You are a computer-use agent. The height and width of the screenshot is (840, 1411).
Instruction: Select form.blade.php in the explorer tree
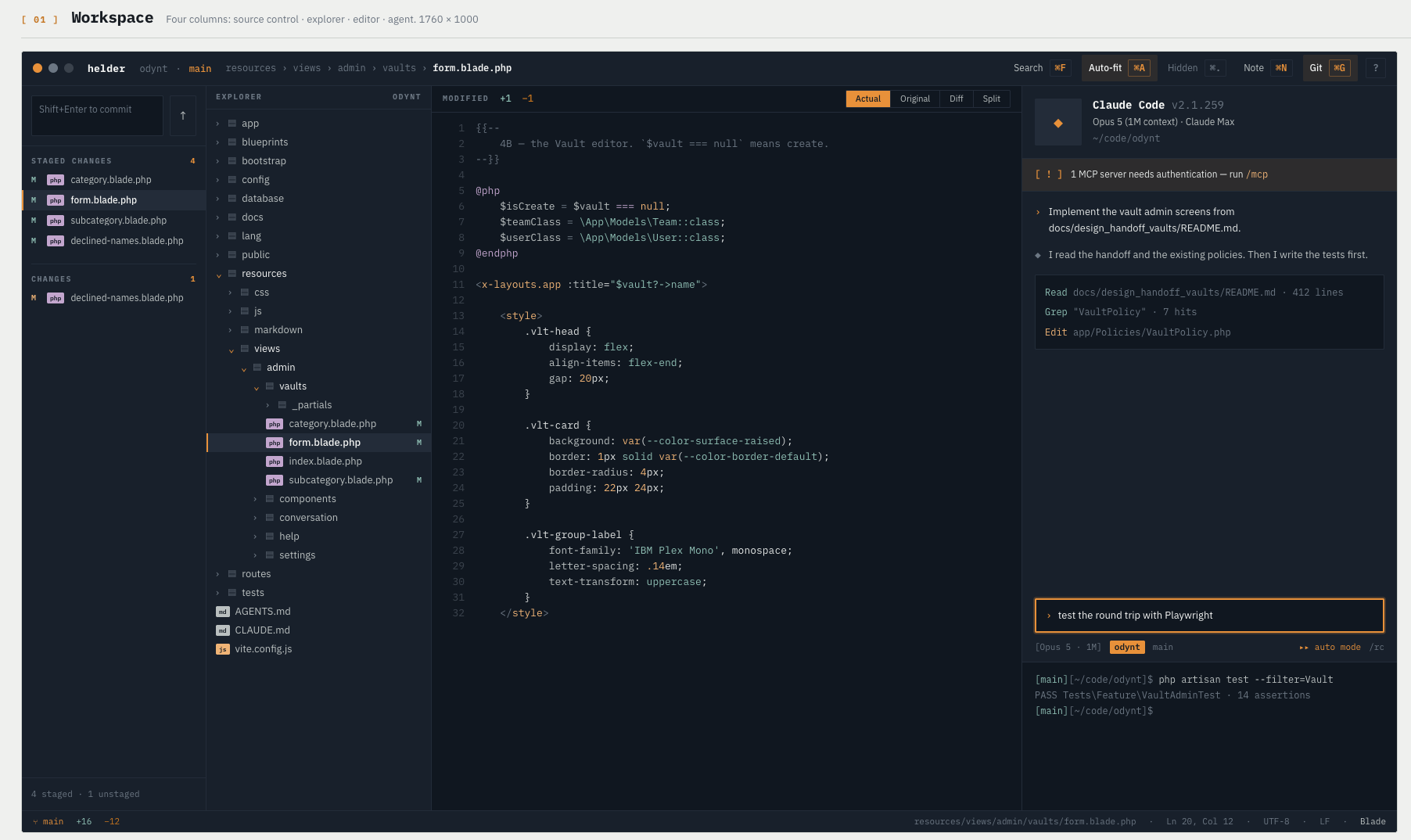tap(318, 443)
